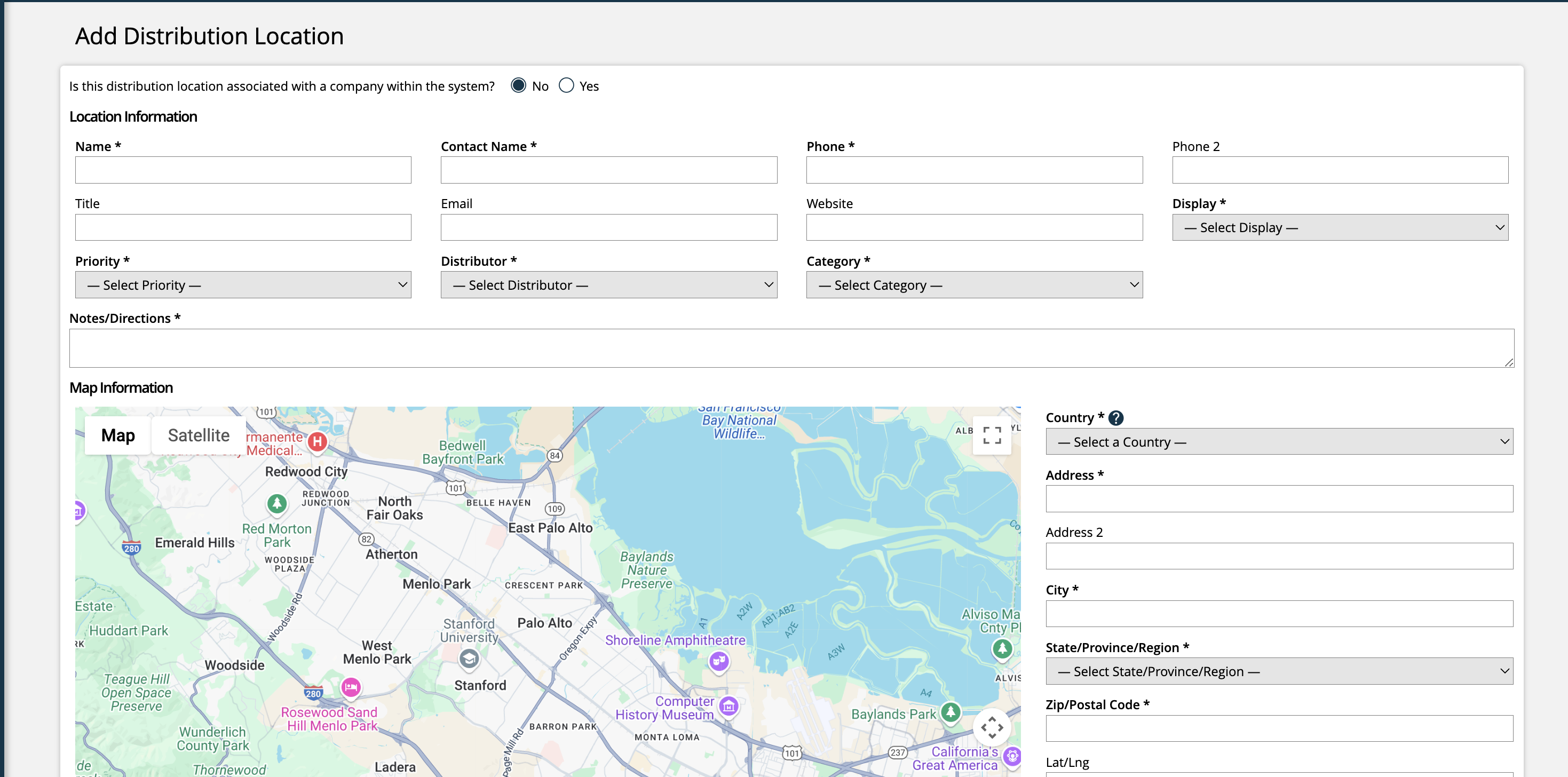Click the Bedwell Bayfront Park label

463,453
